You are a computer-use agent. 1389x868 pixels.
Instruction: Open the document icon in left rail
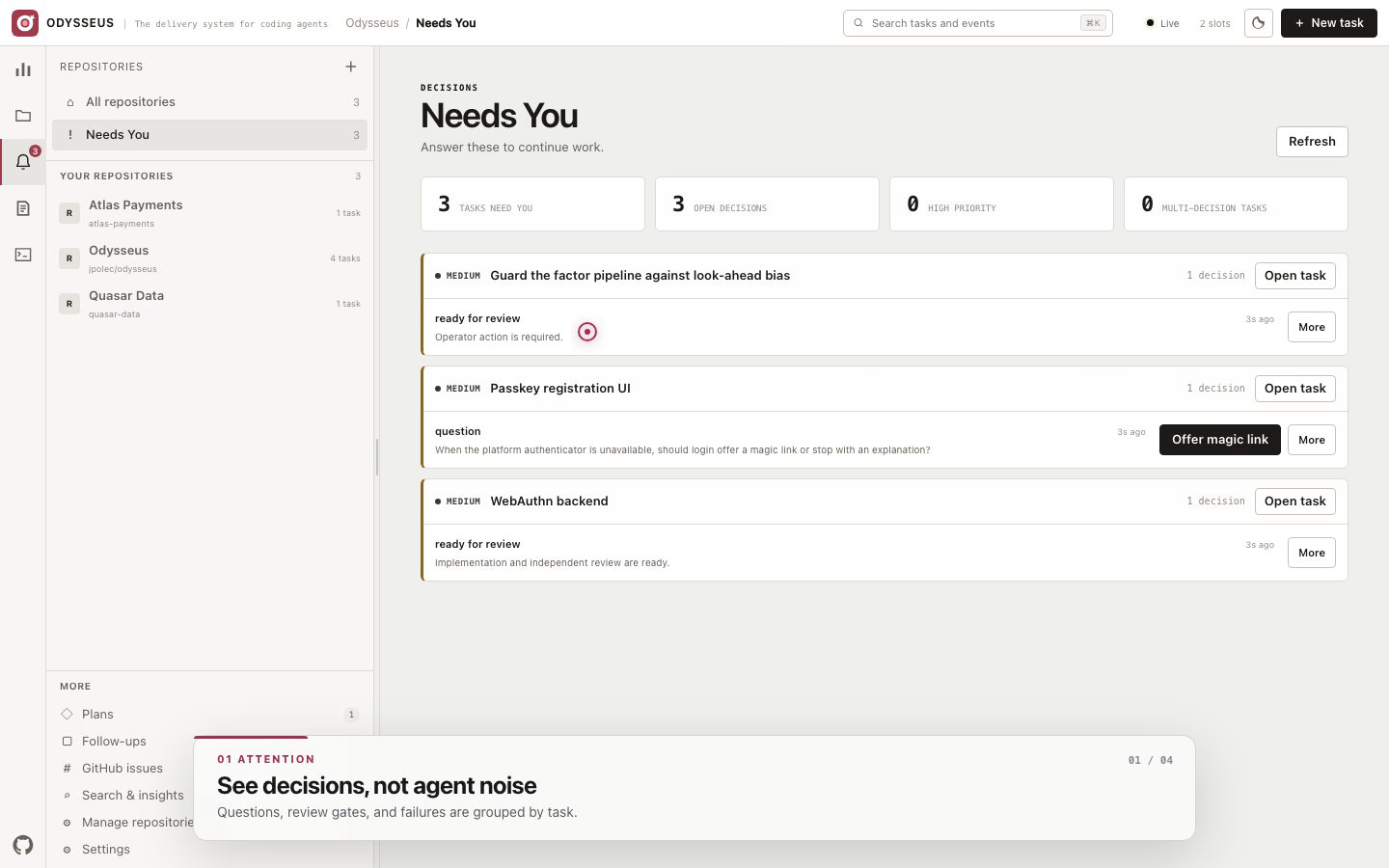[x=23, y=208]
